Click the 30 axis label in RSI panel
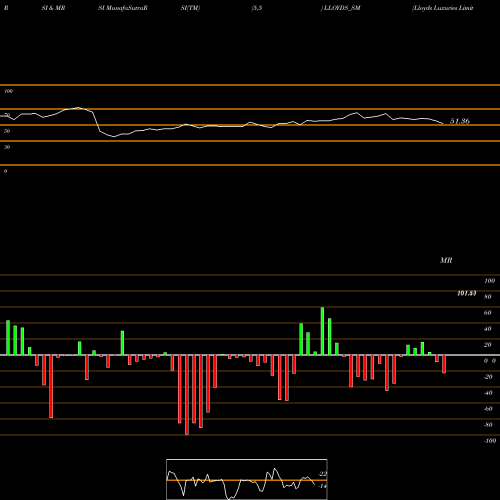The image size is (500, 500). coord(7,147)
